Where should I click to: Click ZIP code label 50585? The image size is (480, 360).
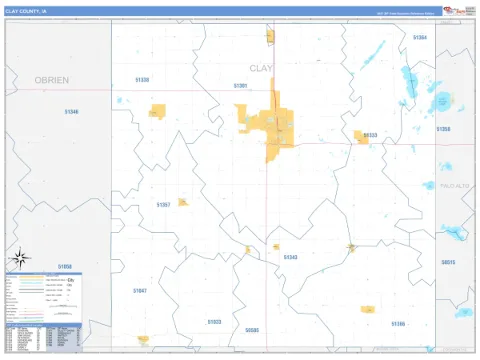252,330
